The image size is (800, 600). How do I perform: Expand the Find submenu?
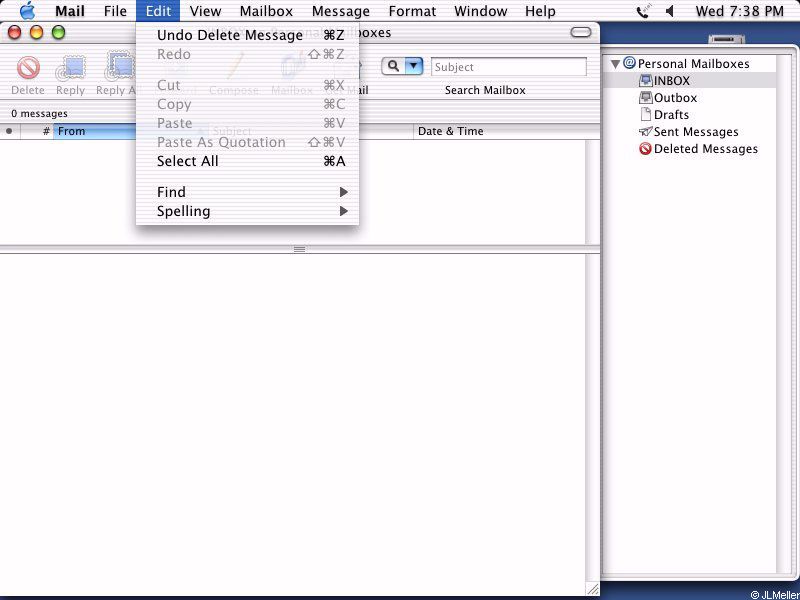point(247,192)
